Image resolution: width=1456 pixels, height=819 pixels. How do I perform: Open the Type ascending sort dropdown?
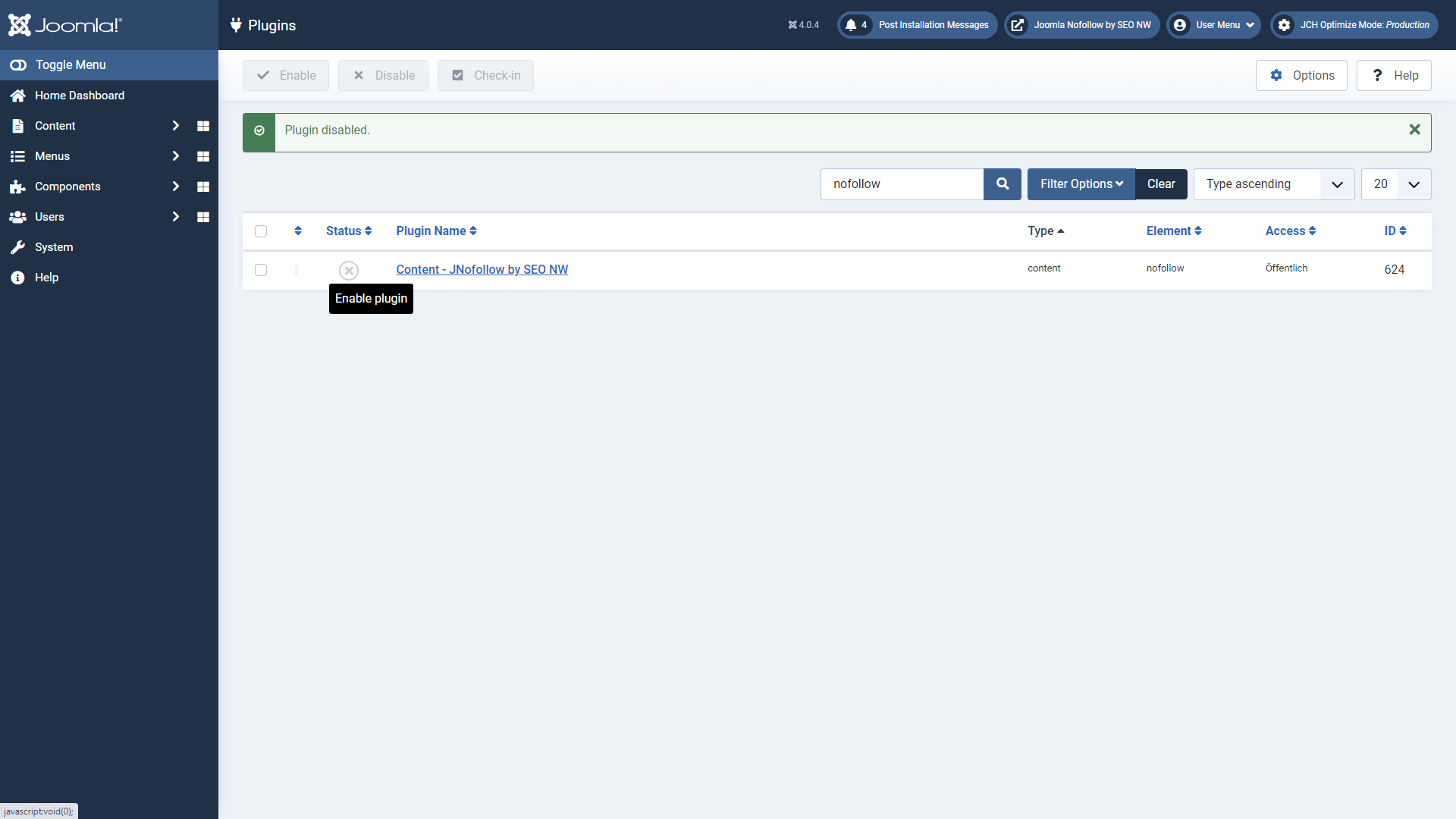click(1274, 184)
